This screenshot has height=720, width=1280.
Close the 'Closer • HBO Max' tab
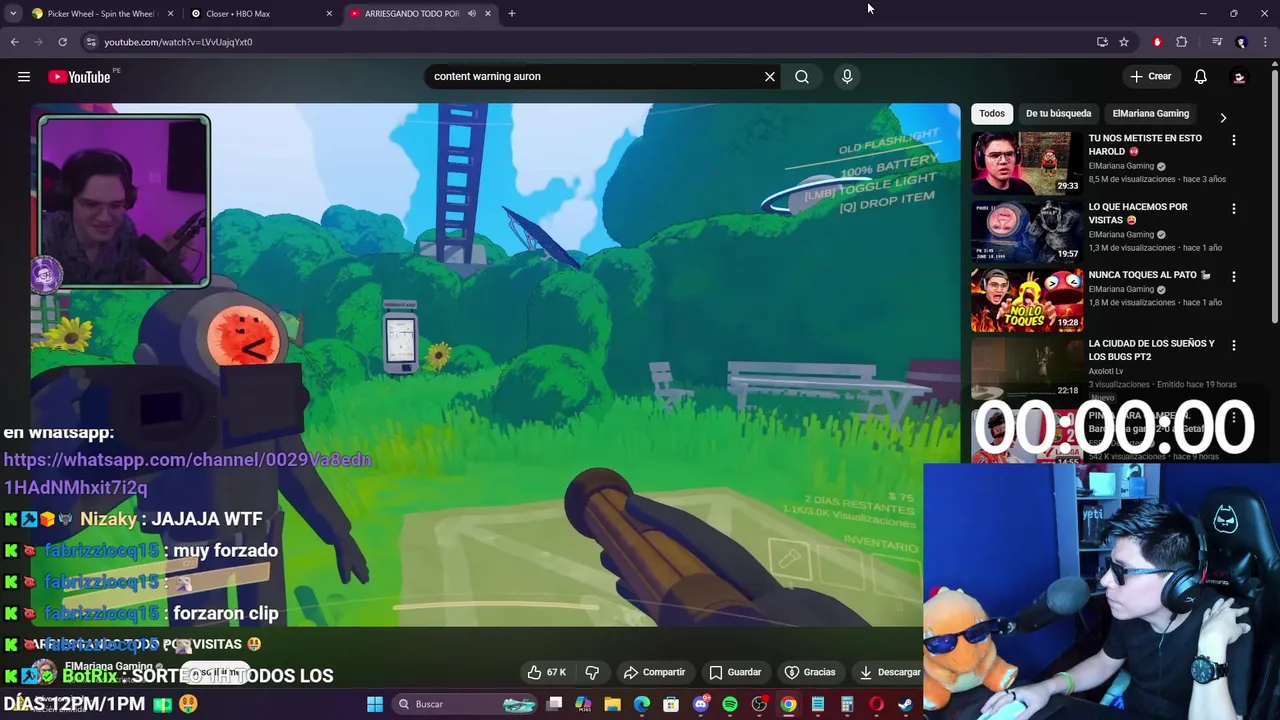click(x=329, y=13)
